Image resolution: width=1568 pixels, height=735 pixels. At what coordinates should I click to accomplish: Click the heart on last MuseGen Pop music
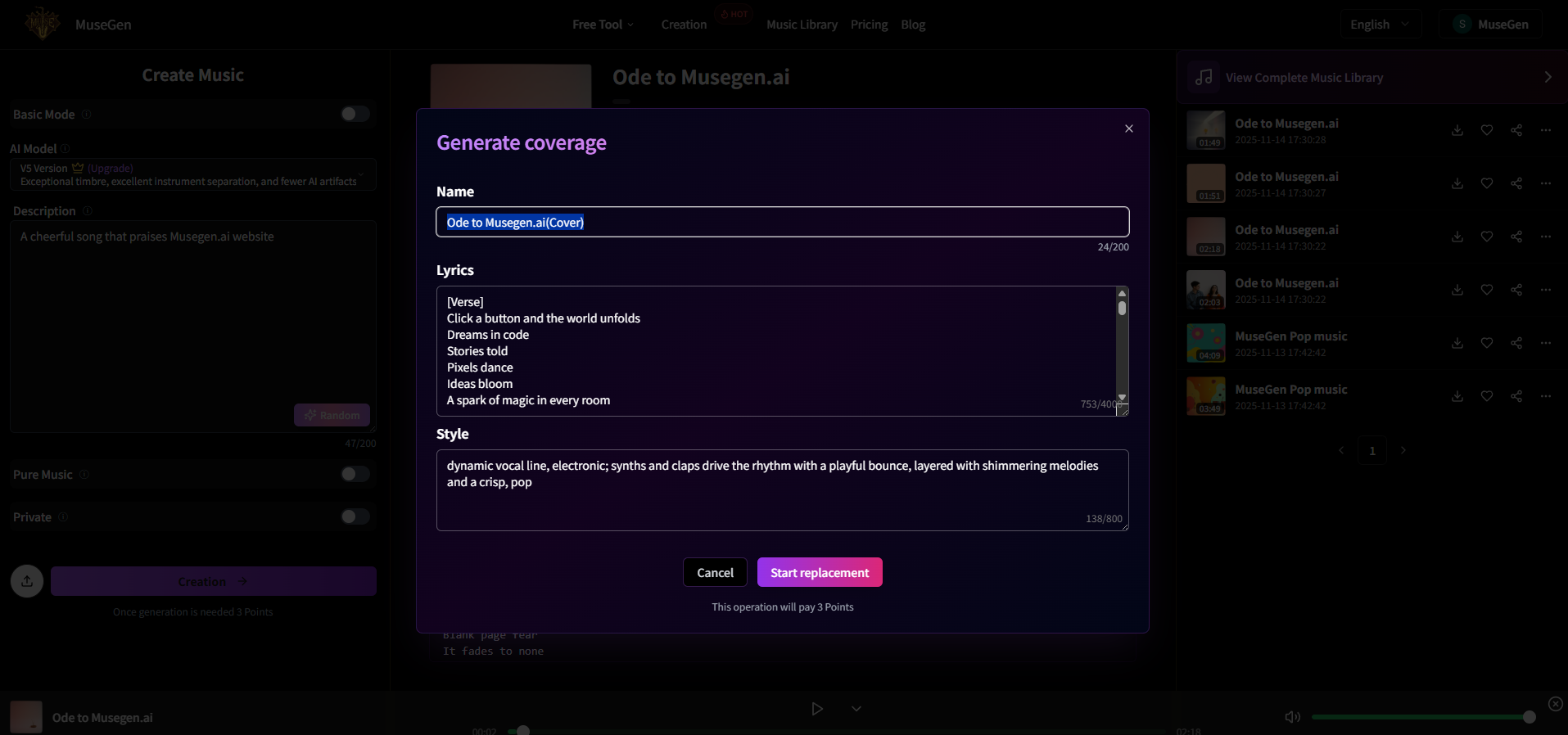pyautogui.click(x=1487, y=396)
